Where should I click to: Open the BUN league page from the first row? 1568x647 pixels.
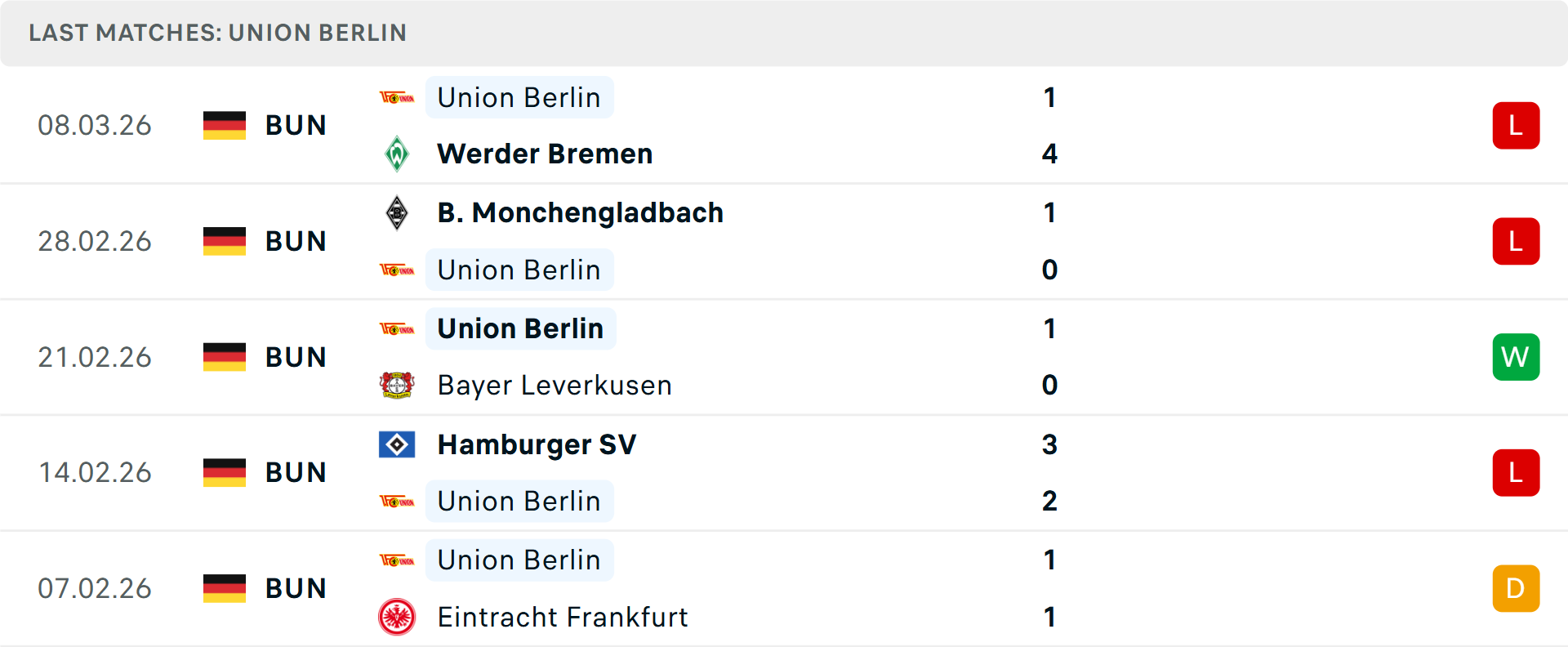point(296,125)
